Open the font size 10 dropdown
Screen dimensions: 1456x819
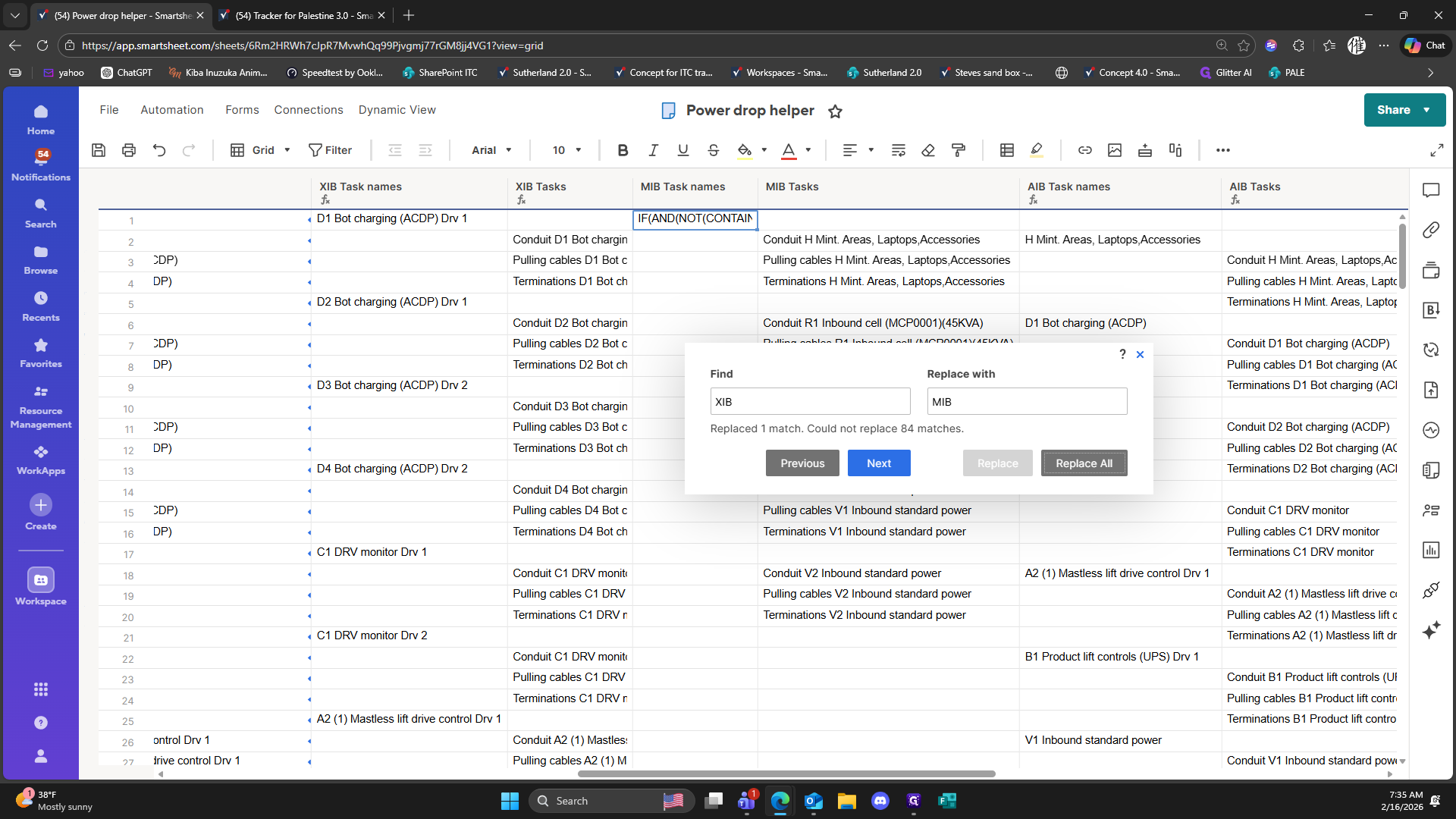click(566, 150)
